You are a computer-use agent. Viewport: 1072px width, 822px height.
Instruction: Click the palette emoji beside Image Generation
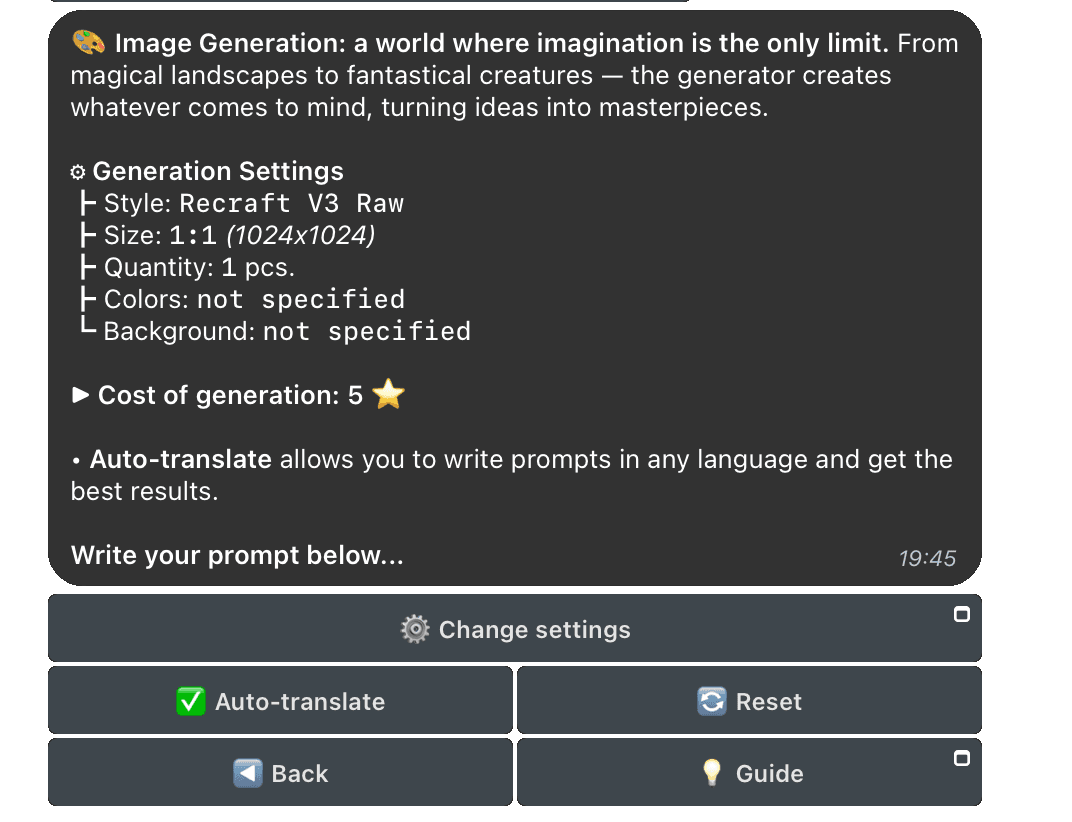coord(88,43)
